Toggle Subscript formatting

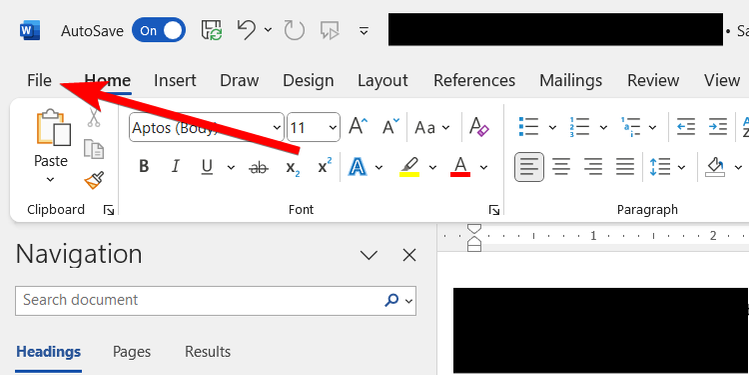(x=293, y=168)
